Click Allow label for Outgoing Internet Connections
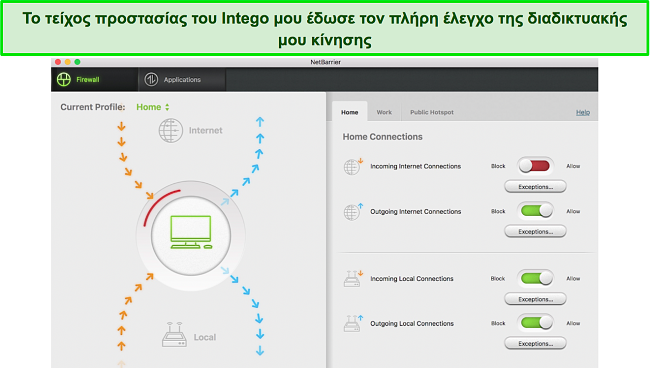 (x=573, y=211)
